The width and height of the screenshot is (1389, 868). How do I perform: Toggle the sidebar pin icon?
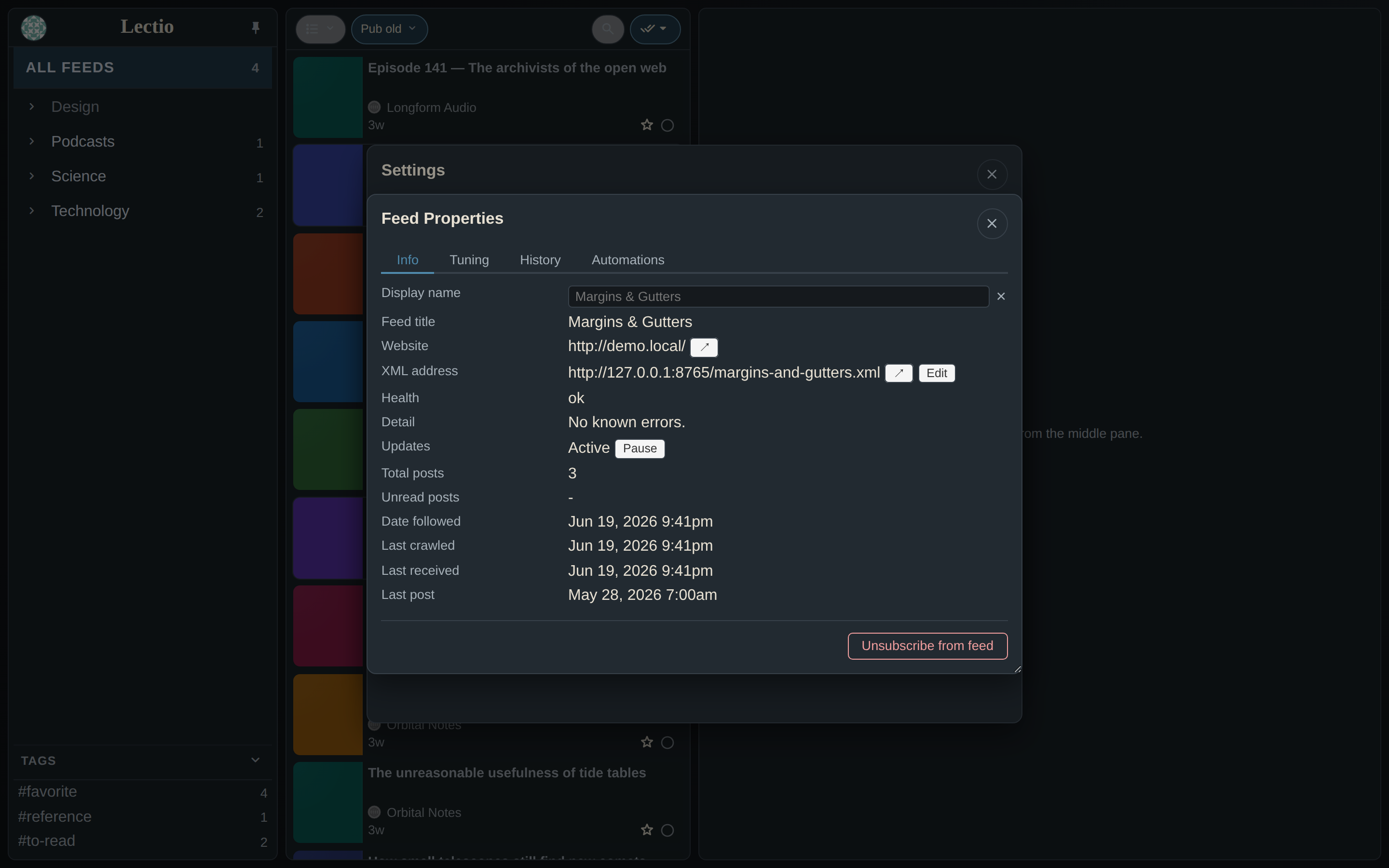point(256,27)
